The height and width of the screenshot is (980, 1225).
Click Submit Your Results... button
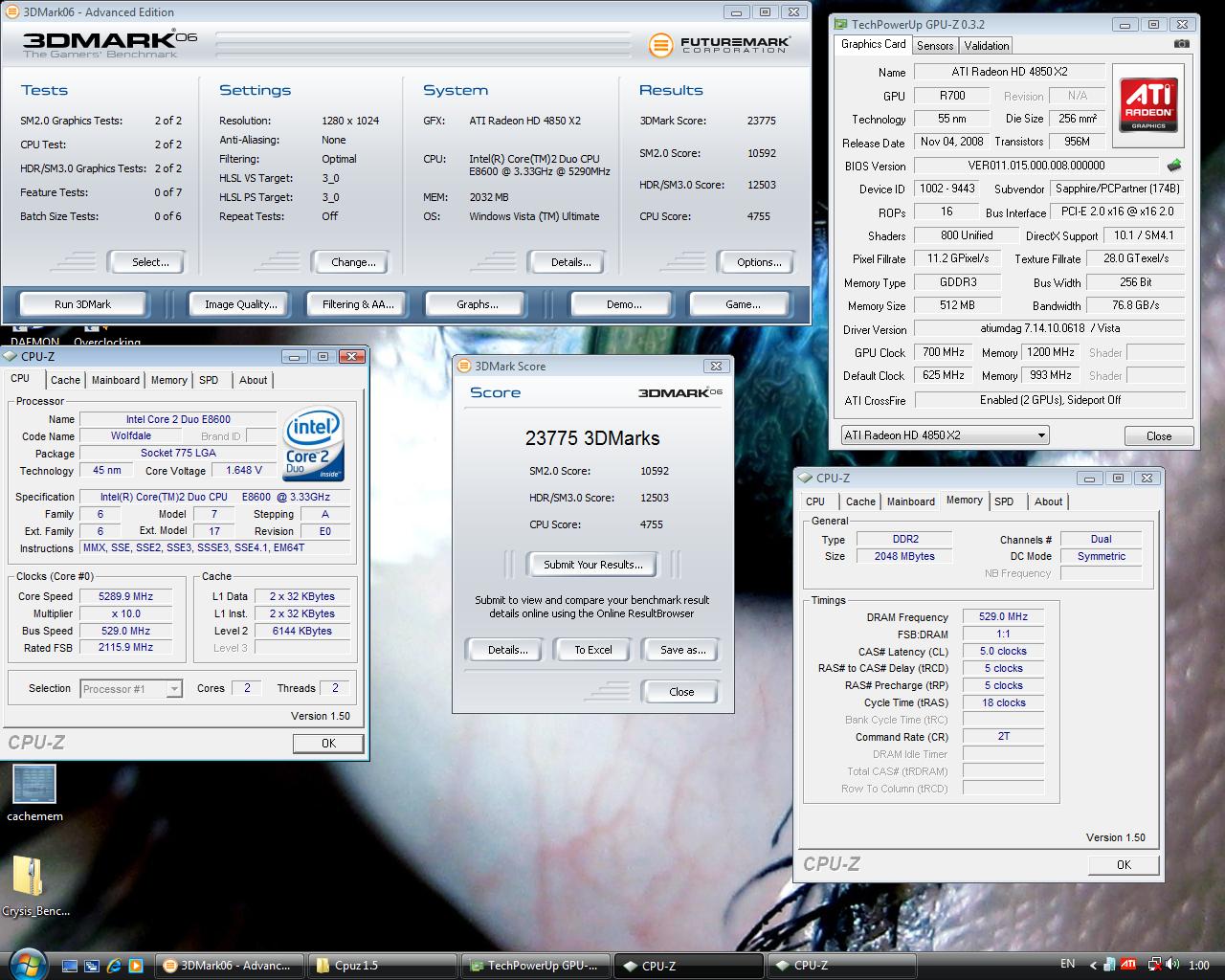tap(593, 565)
